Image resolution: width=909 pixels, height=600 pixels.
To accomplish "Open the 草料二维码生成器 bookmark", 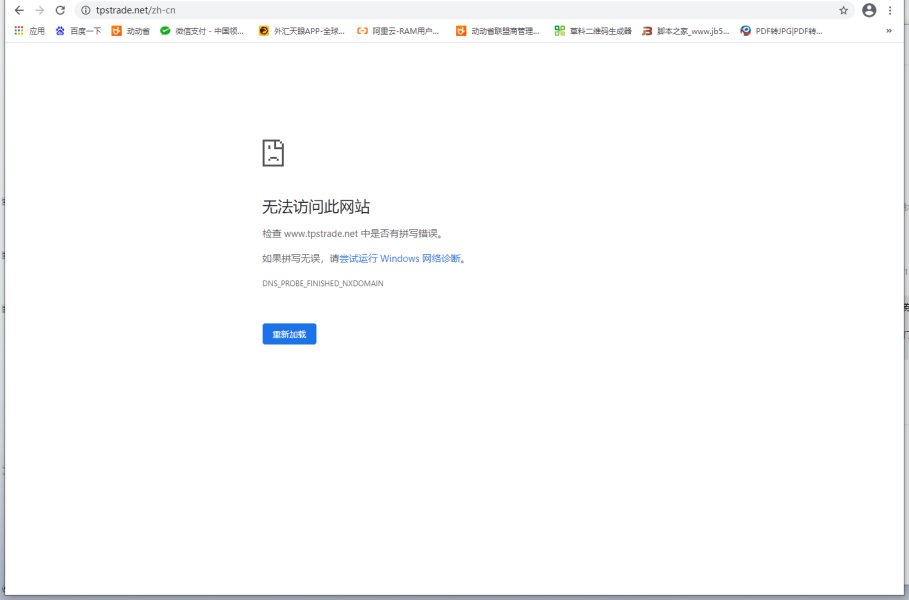I will tap(593, 31).
